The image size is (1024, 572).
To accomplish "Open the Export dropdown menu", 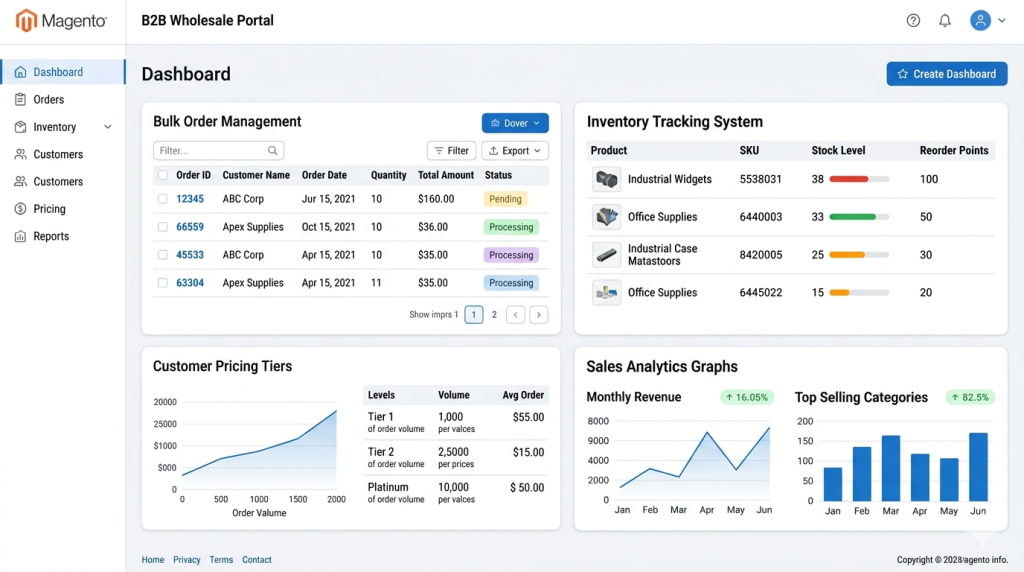I will pyautogui.click(x=515, y=151).
